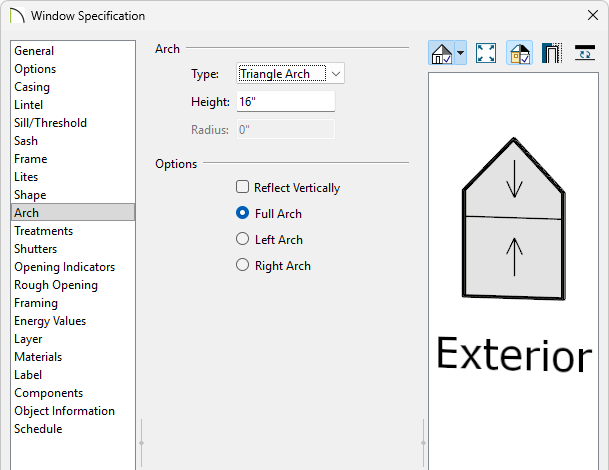Open the Framing panel
Screen dimensions: 609x470
pyautogui.click(x=73, y=303)
